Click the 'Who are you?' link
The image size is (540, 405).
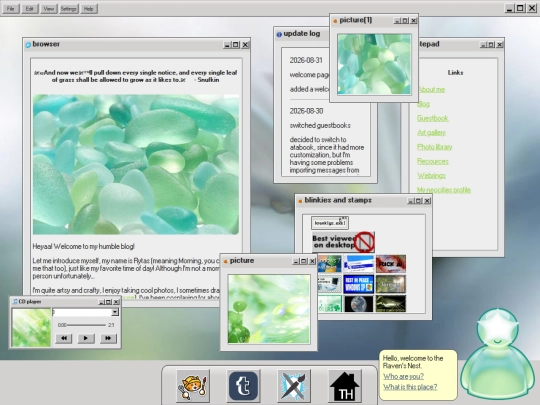(x=403, y=376)
